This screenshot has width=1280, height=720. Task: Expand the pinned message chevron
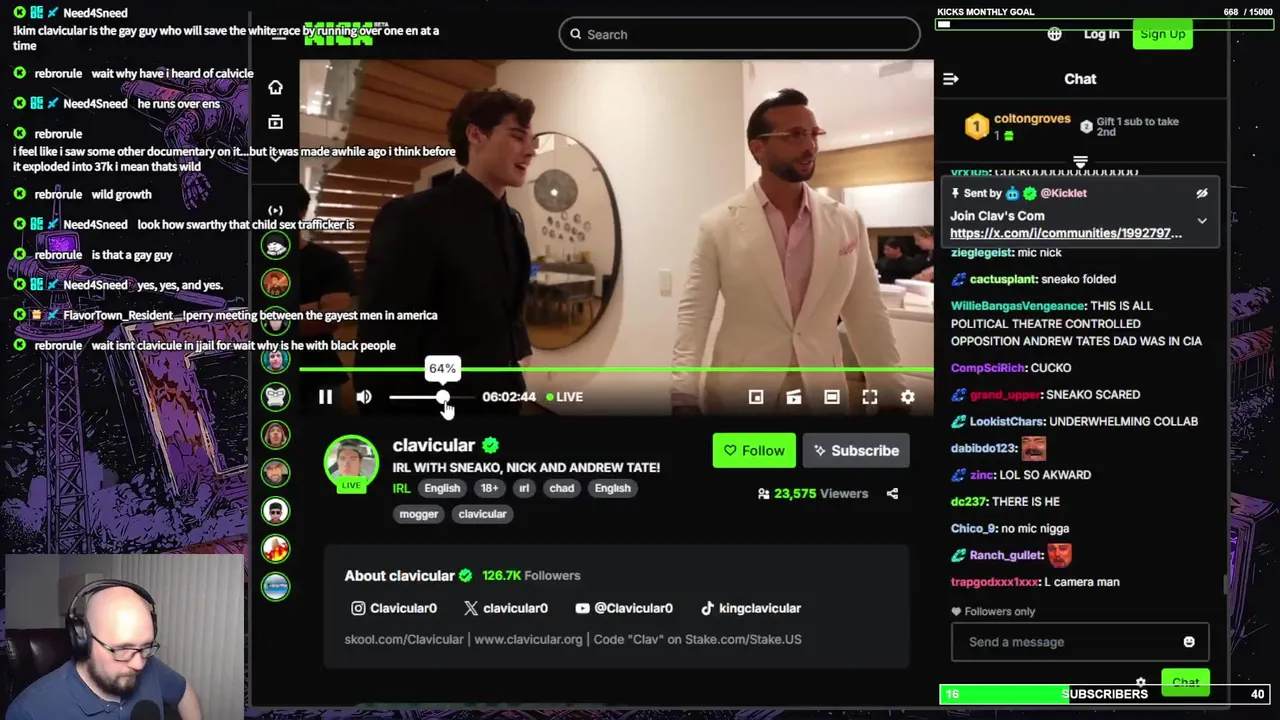[x=1202, y=221]
